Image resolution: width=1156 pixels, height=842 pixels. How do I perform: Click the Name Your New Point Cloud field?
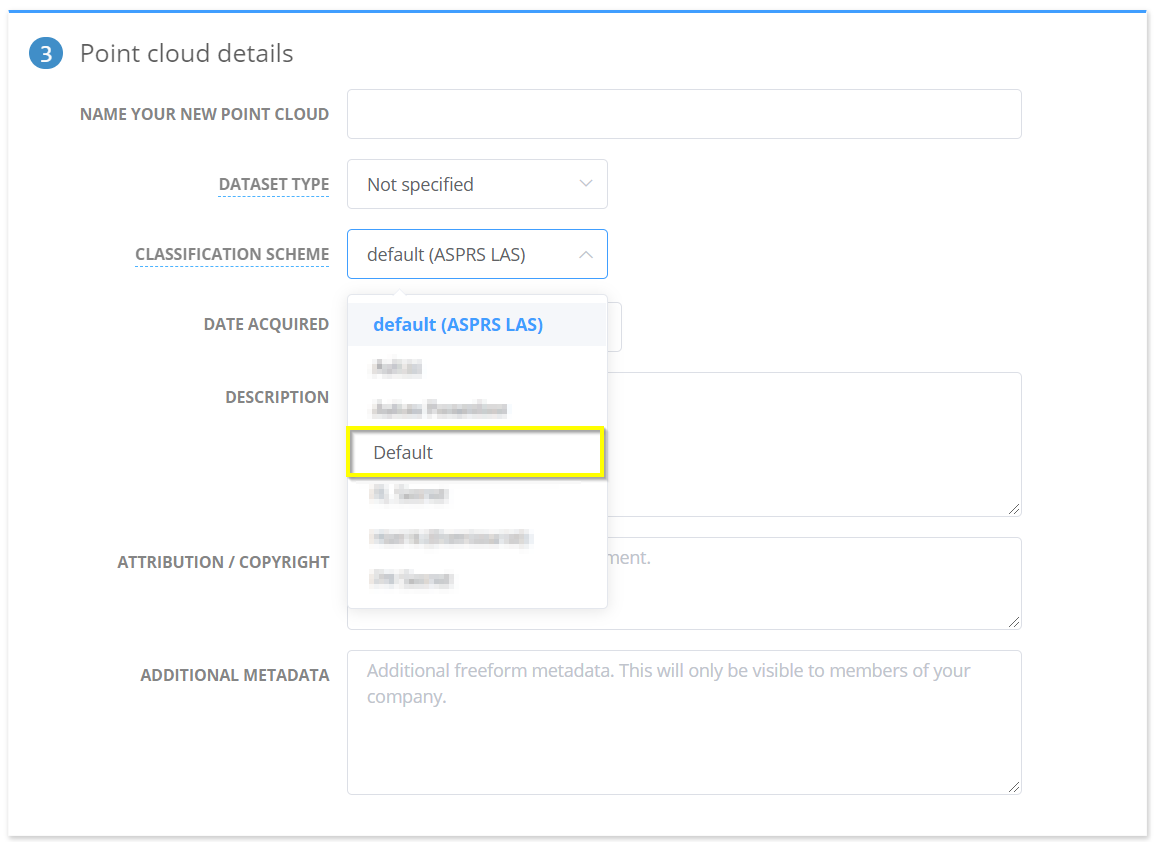coord(684,113)
